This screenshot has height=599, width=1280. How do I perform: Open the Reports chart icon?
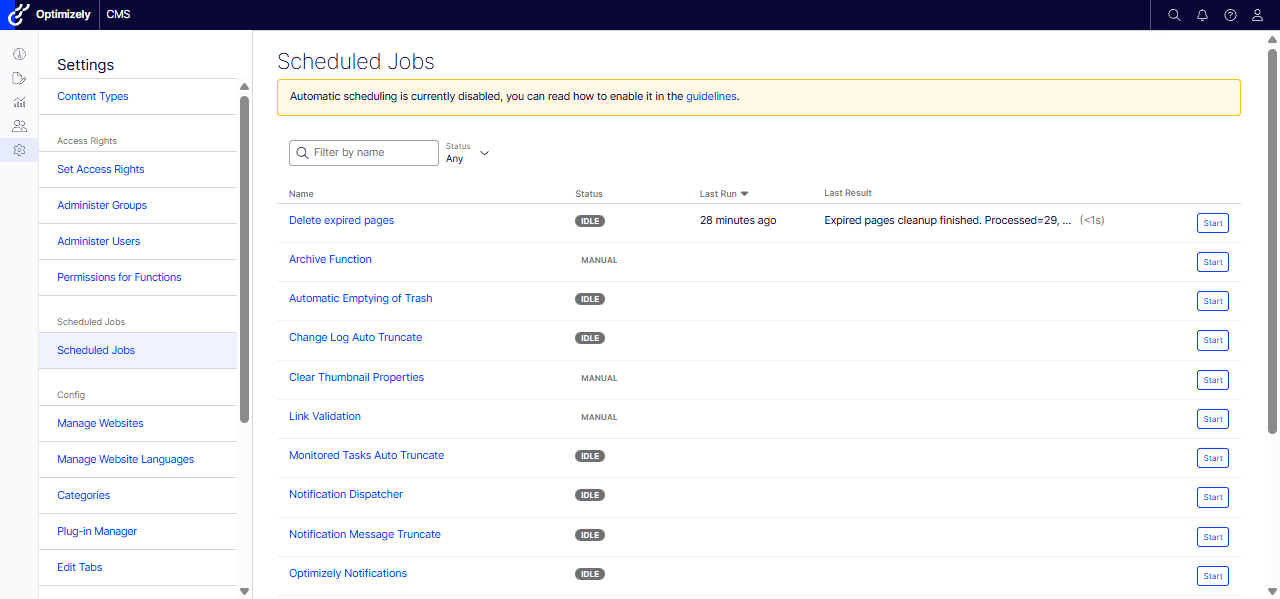point(18,102)
